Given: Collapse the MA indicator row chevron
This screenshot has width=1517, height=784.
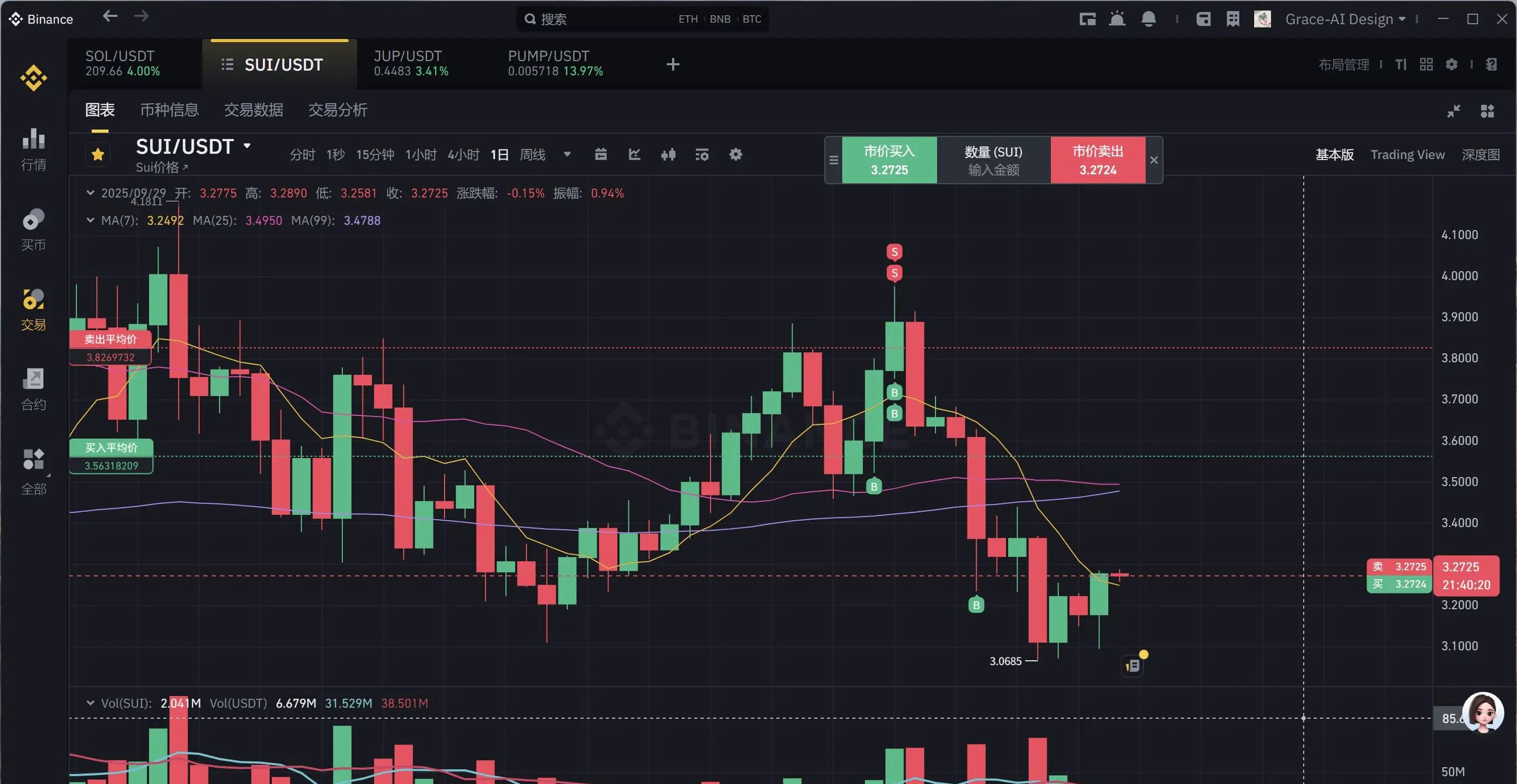Looking at the screenshot, I should tap(90, 220).
